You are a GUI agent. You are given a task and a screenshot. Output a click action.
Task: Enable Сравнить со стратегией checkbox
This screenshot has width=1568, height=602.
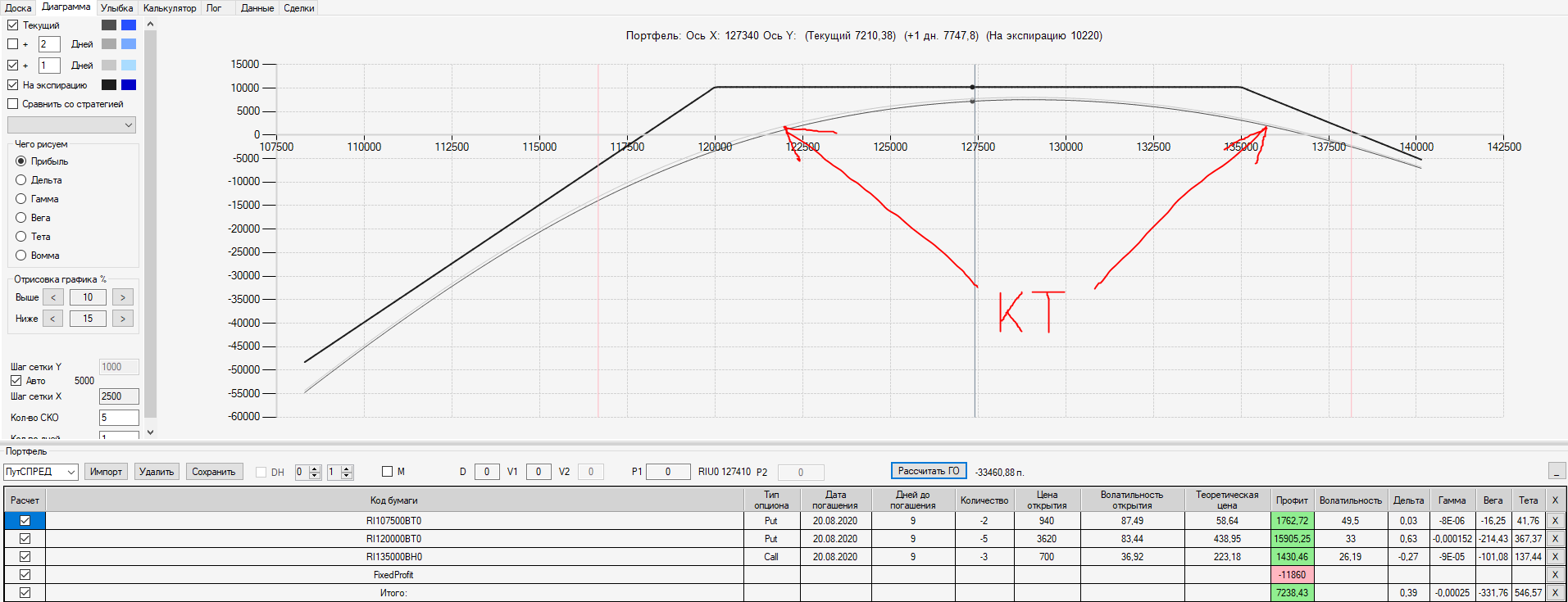13,104
